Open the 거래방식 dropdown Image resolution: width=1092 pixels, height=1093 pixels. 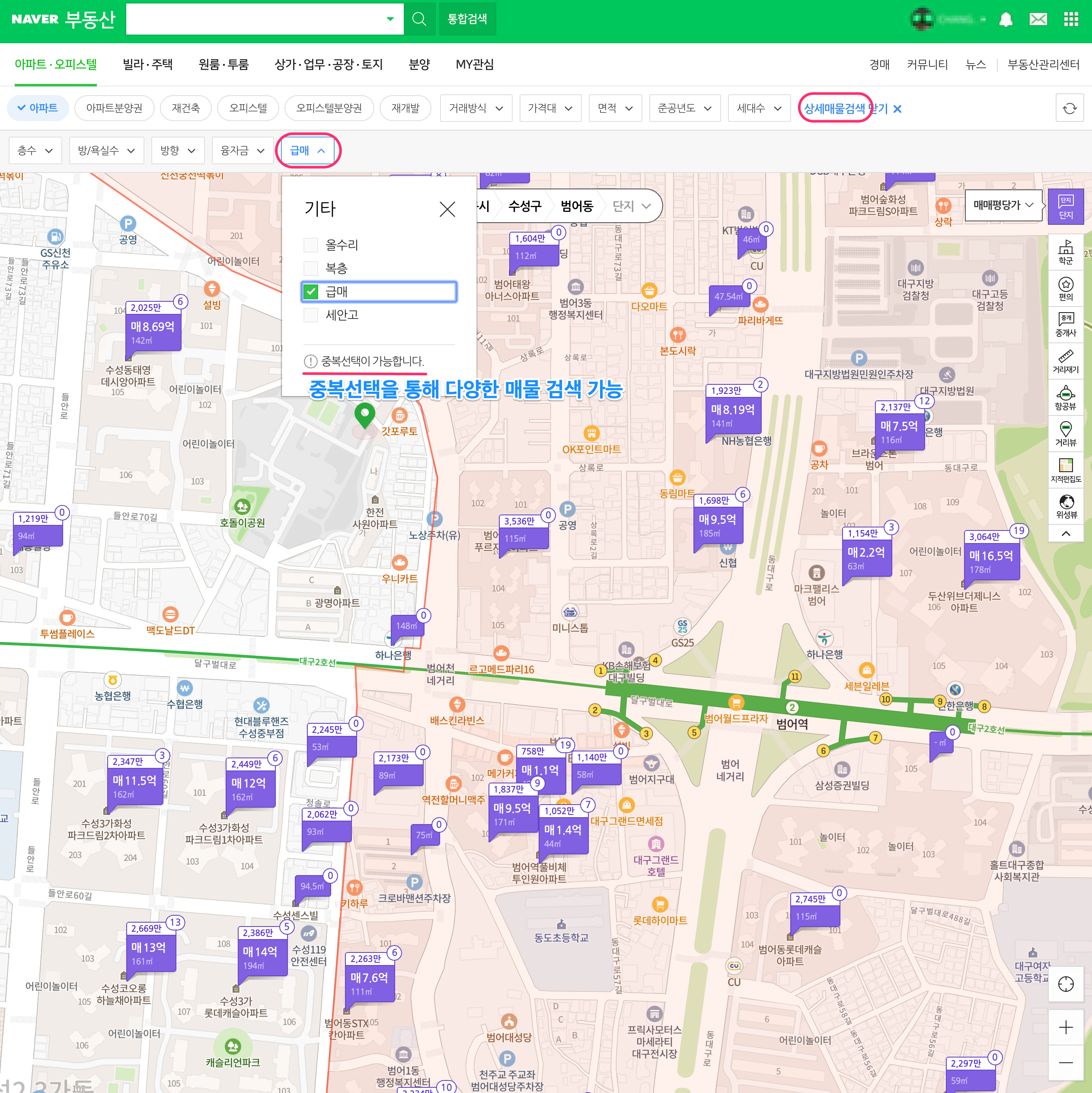(x=476, y=108)
